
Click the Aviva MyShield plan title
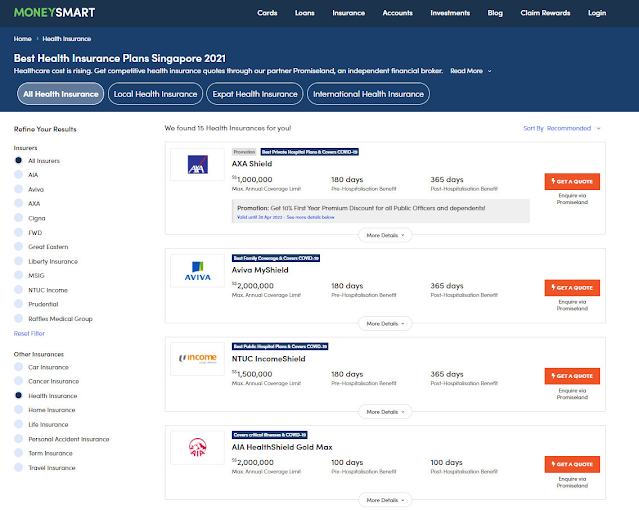coord(260,270)
